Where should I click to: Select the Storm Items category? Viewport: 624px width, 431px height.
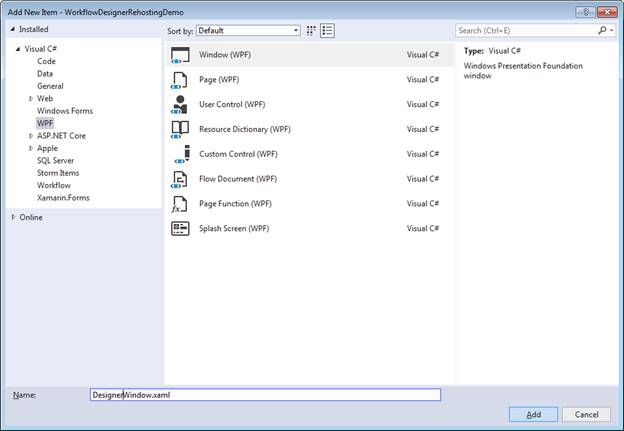58,173
